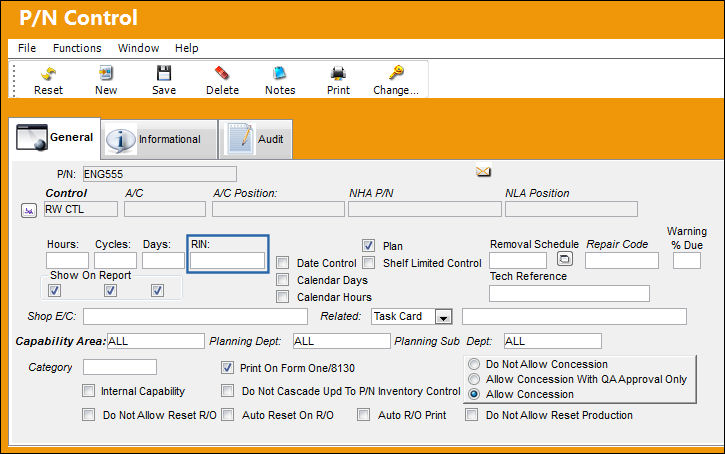Tick the Internal Capability checkbox
The width and height of the screenshot is (725, 454).
coord(88,391)
